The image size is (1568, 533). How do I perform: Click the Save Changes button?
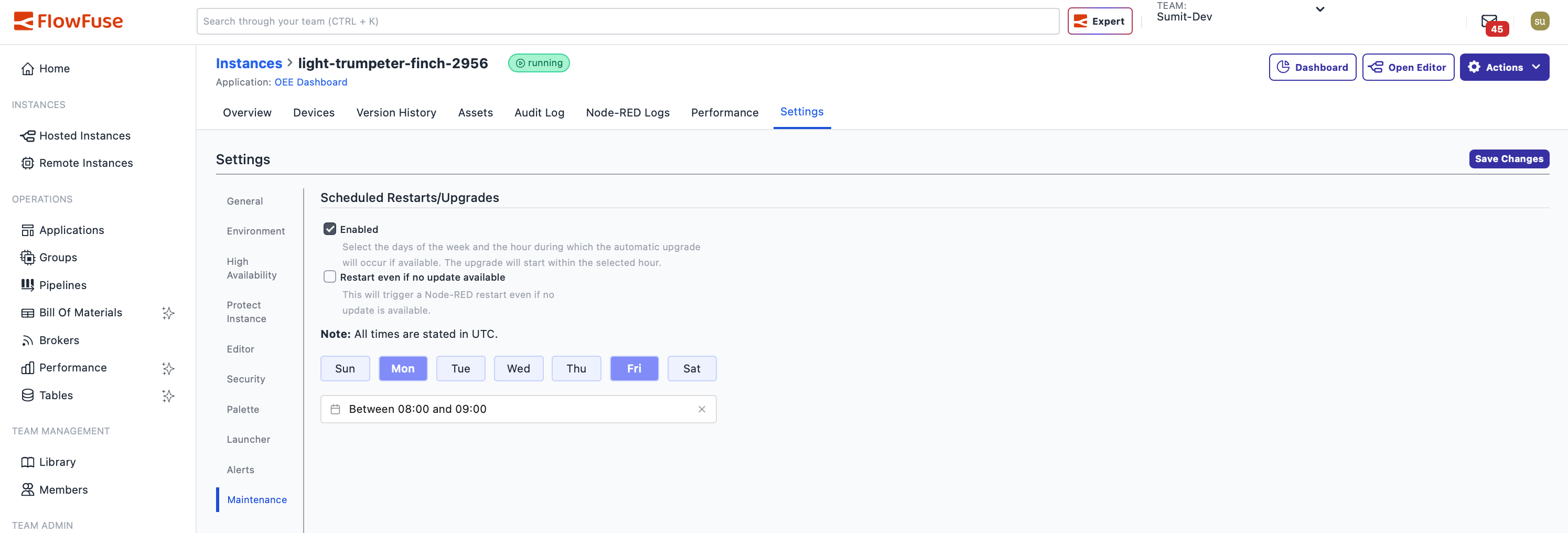click(1509, 158)
